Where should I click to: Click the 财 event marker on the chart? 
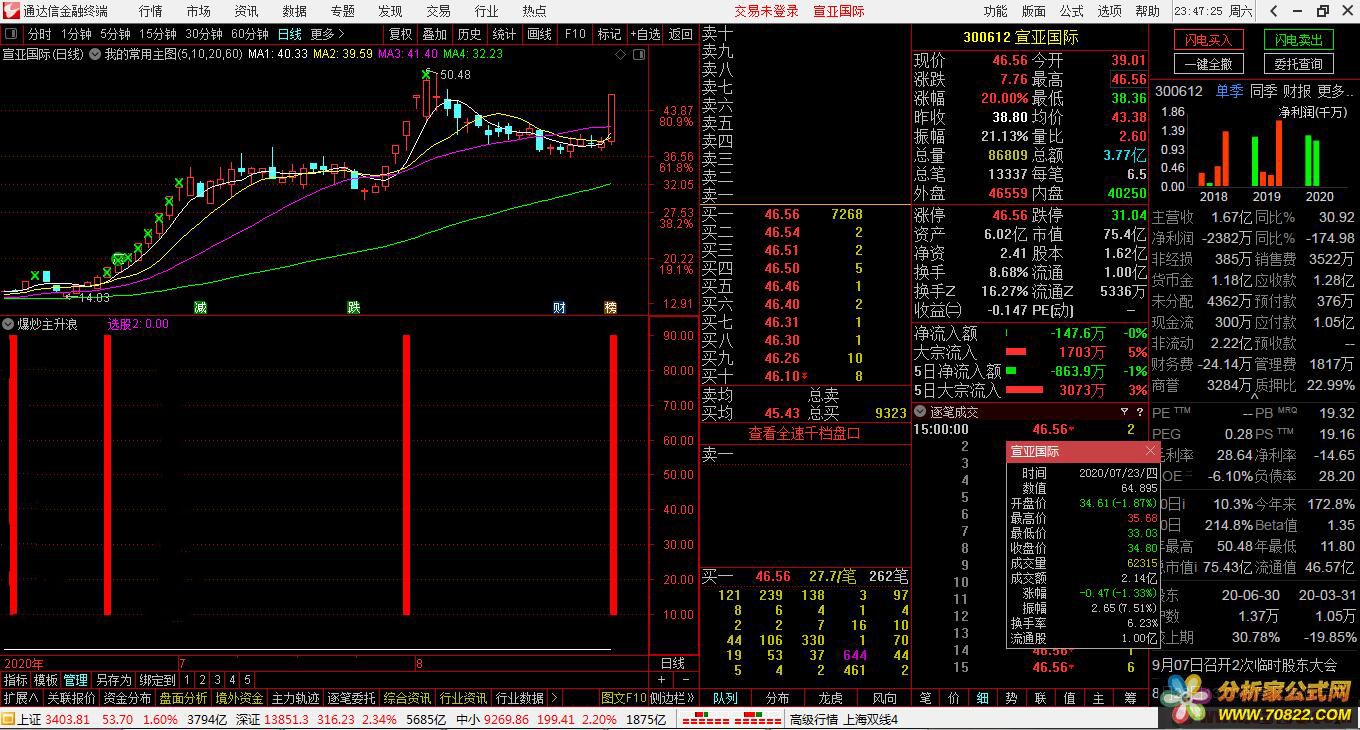point(559,307)
